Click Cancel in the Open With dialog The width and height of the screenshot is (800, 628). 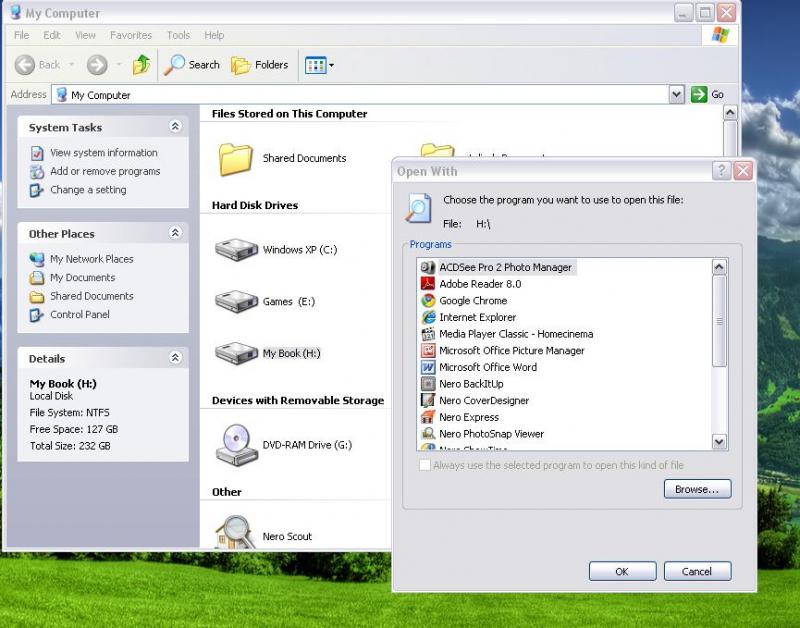coord(697,571)
